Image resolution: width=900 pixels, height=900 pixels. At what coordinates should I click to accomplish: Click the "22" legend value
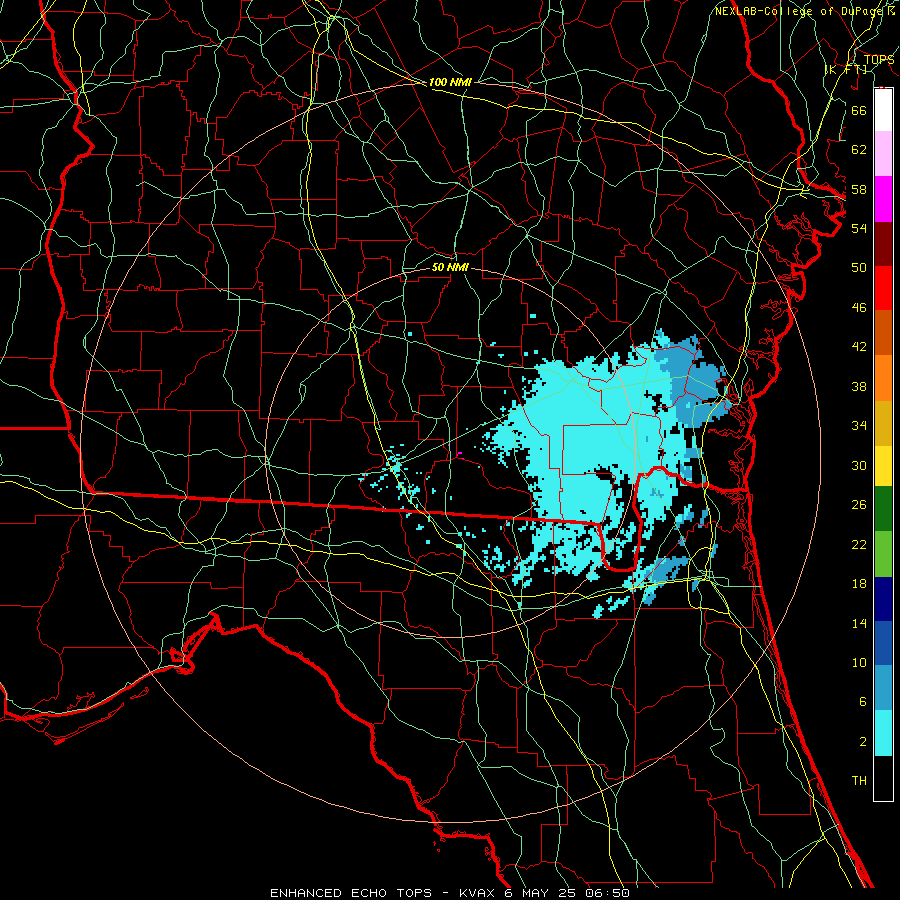point(859,544)
